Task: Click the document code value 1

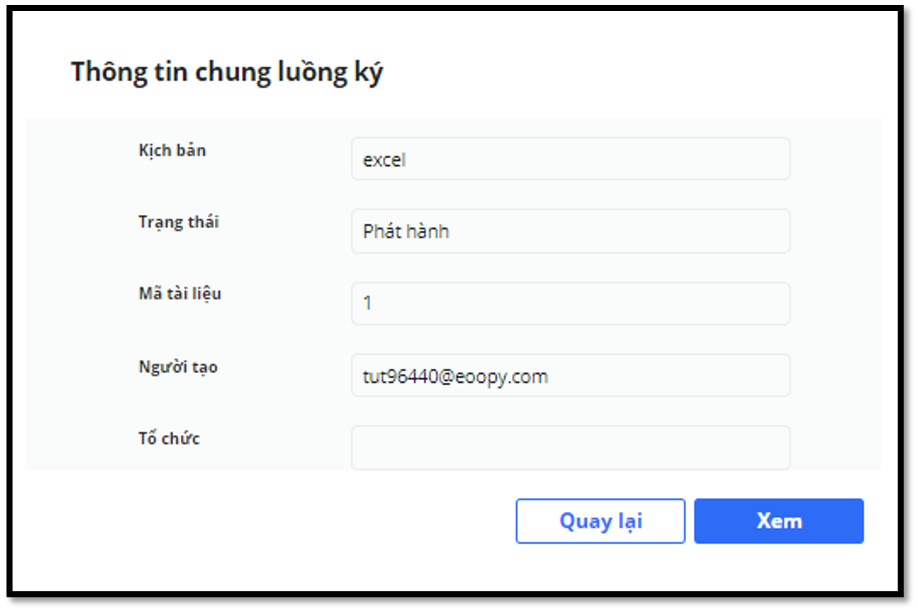Action: [367, 303]
